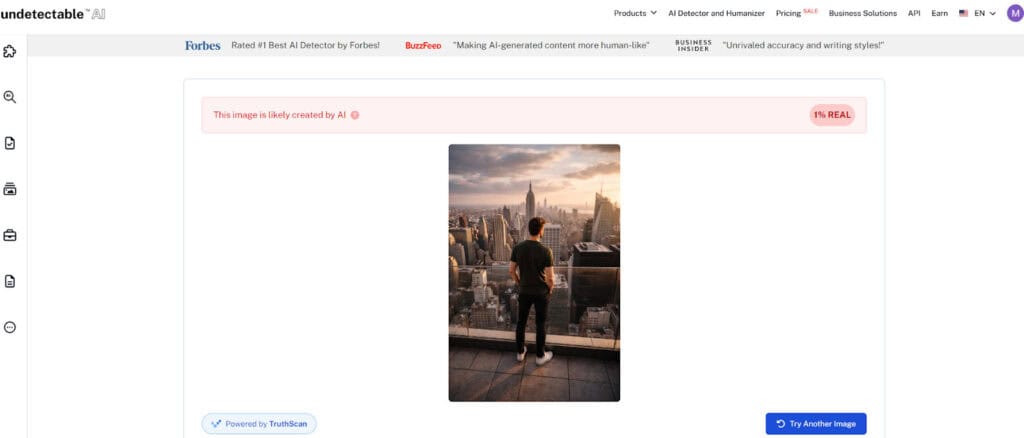Expand the Products dropdown menu
This screenshot has height=438, width=1024.
click(635, 13)
